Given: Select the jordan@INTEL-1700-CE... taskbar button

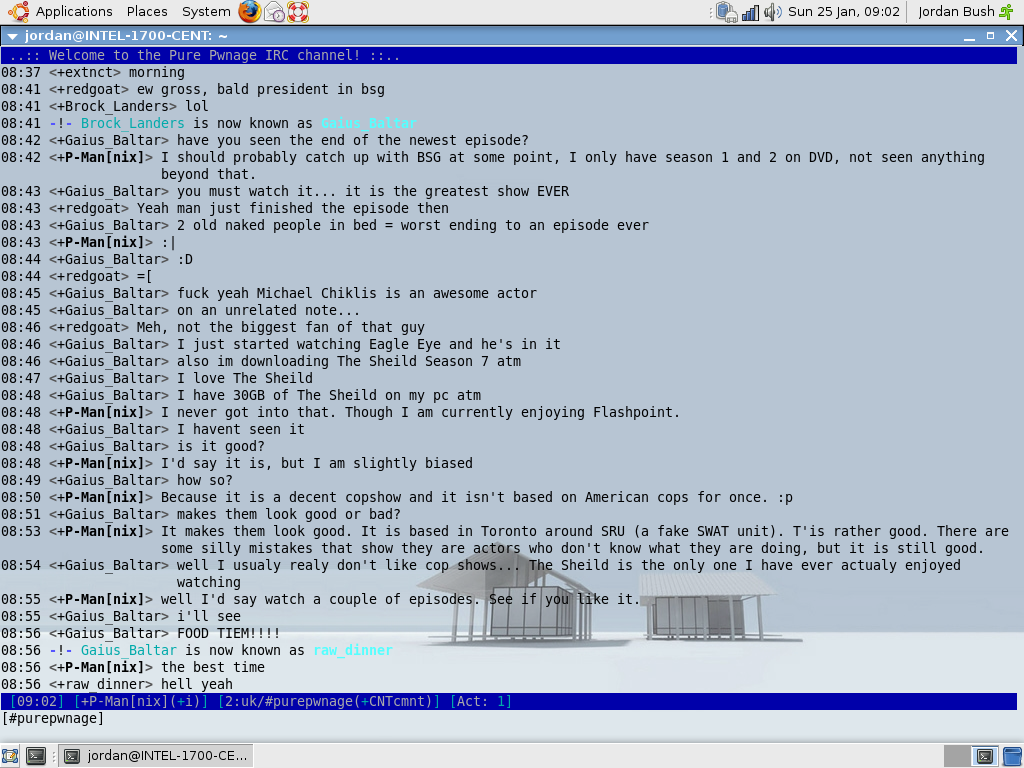Looking at the screenshot, I should pyautogui.click(x=157, y=756).
